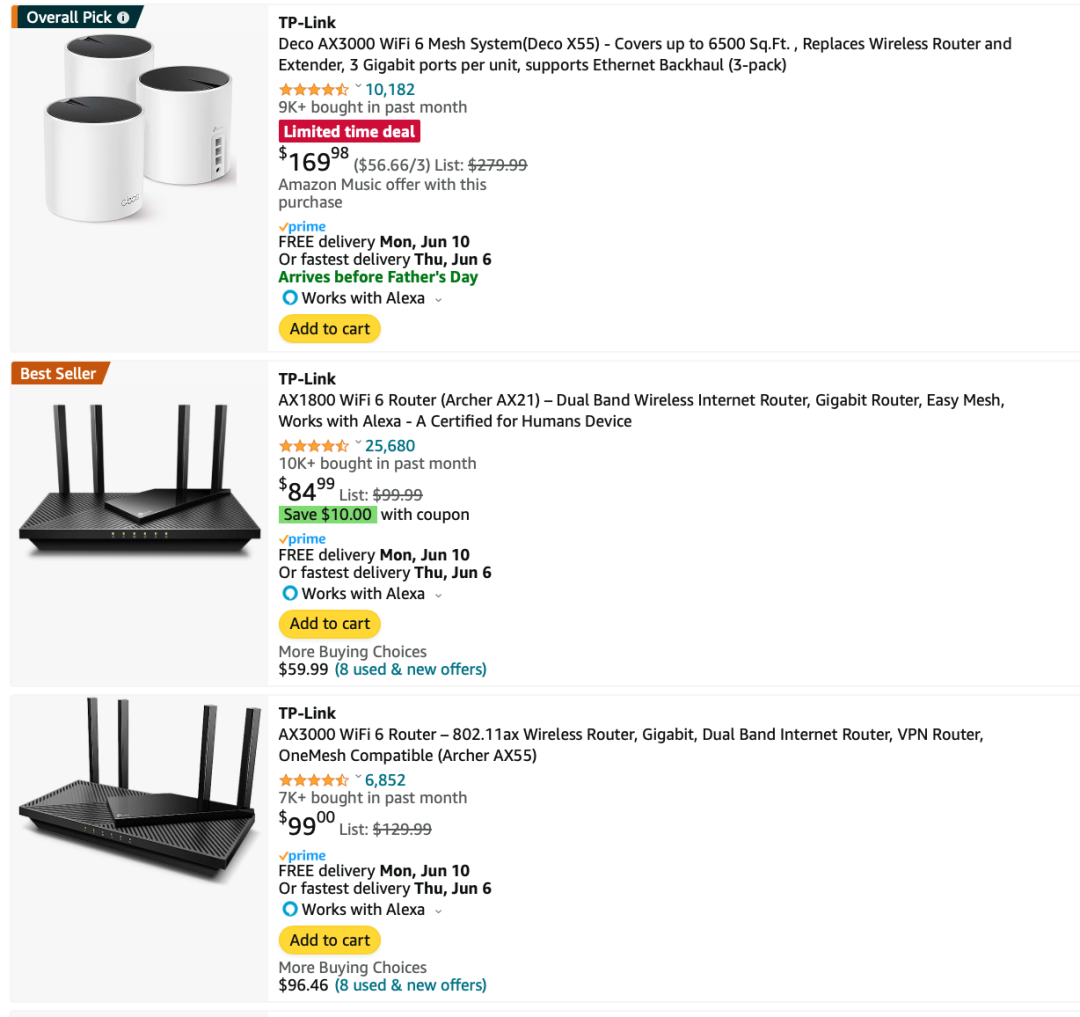This screenshot has width=1080, height=1017.
Task: Expand Works with Alexa for Deco X55
Action: pyautogui.click(x=438, y=299)
